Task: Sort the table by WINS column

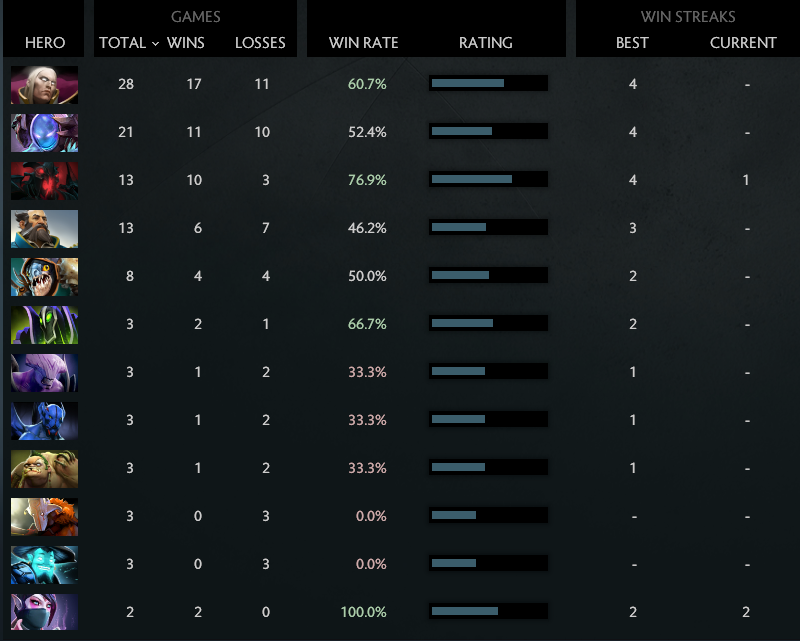Action: 185,43
